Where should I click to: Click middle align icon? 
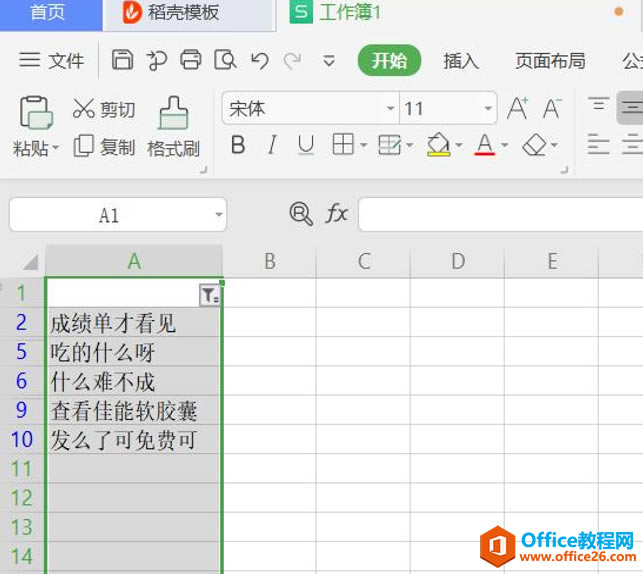coord(631,108)
